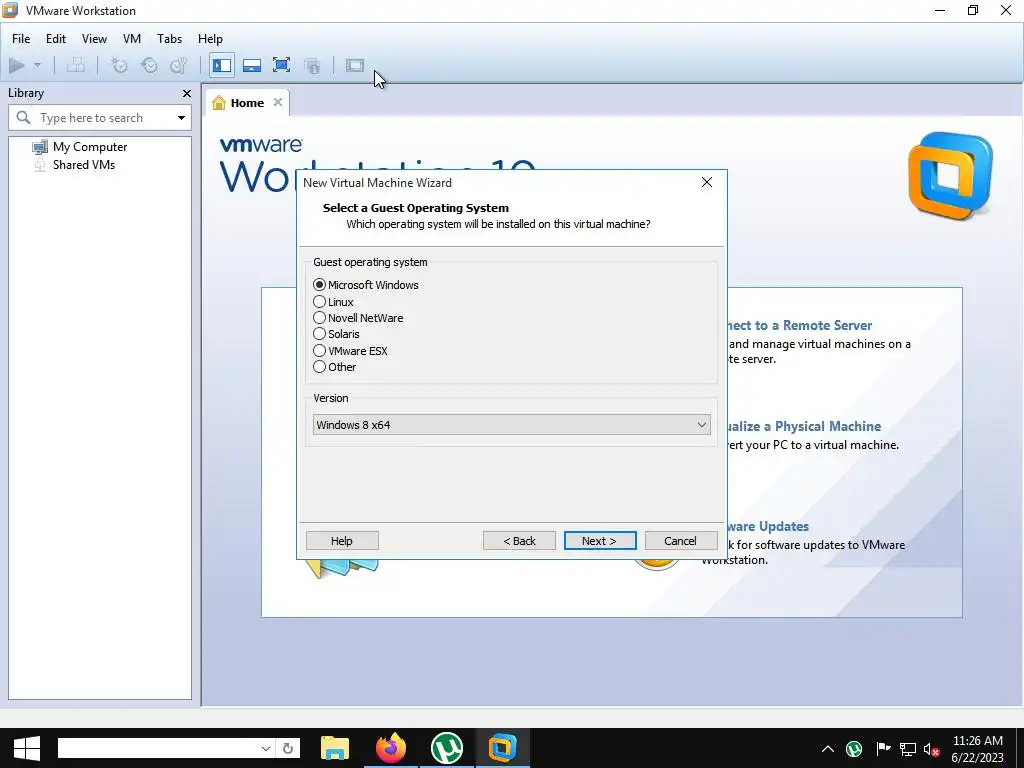
Task: Click the Unity mode toolbar icon
Action: 312,65
